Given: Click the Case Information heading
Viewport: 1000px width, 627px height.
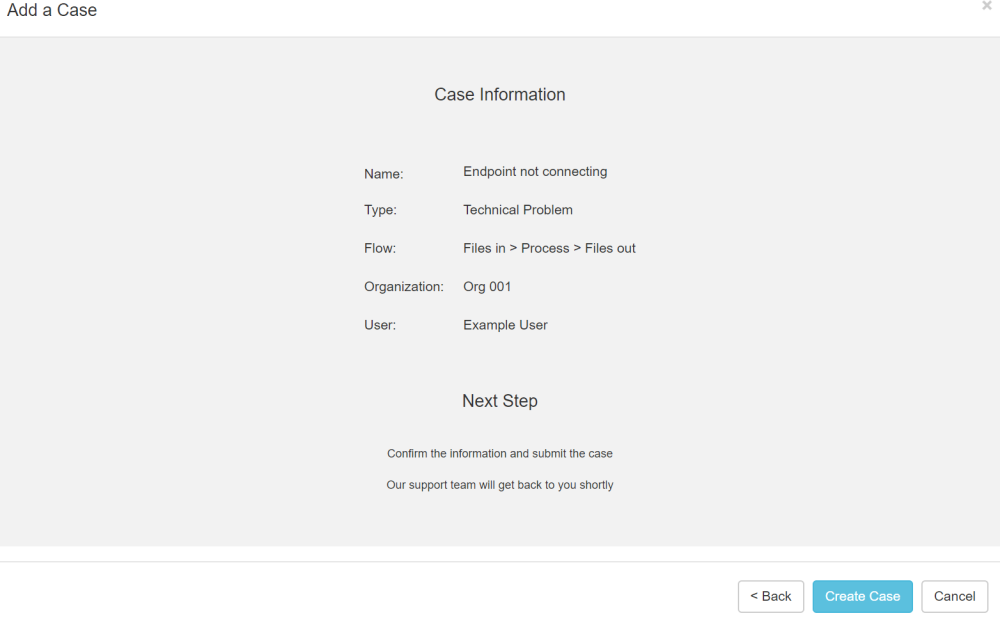Looking at the screenshot, I should click(500, 94).
